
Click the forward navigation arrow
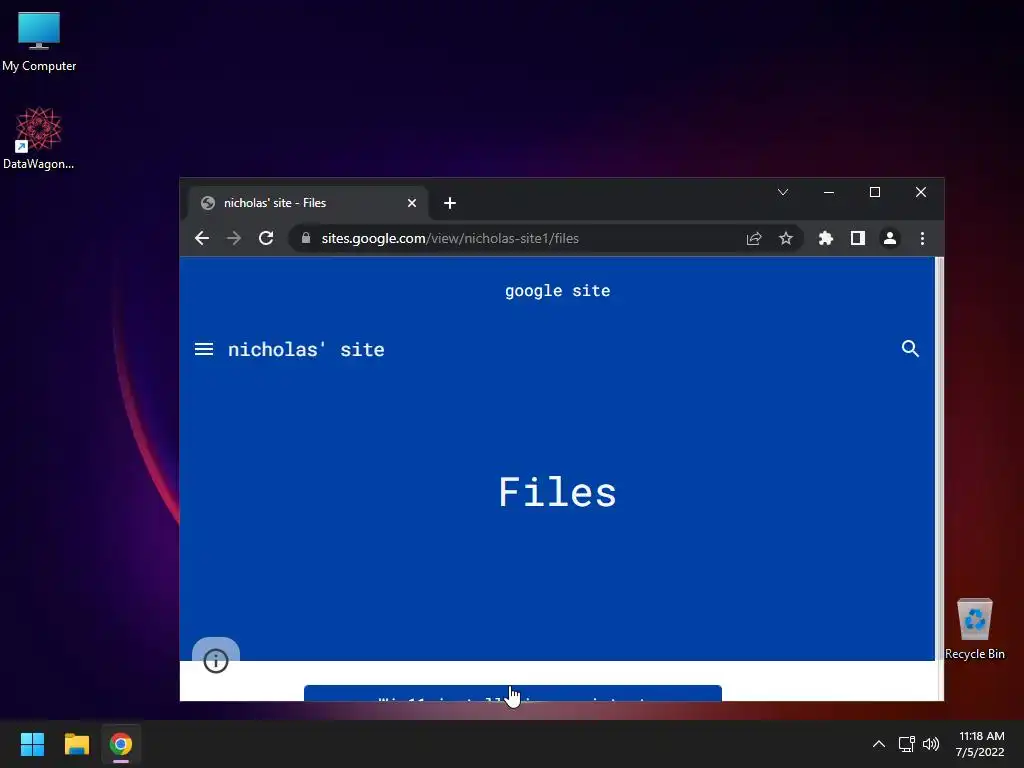(233, 238)
